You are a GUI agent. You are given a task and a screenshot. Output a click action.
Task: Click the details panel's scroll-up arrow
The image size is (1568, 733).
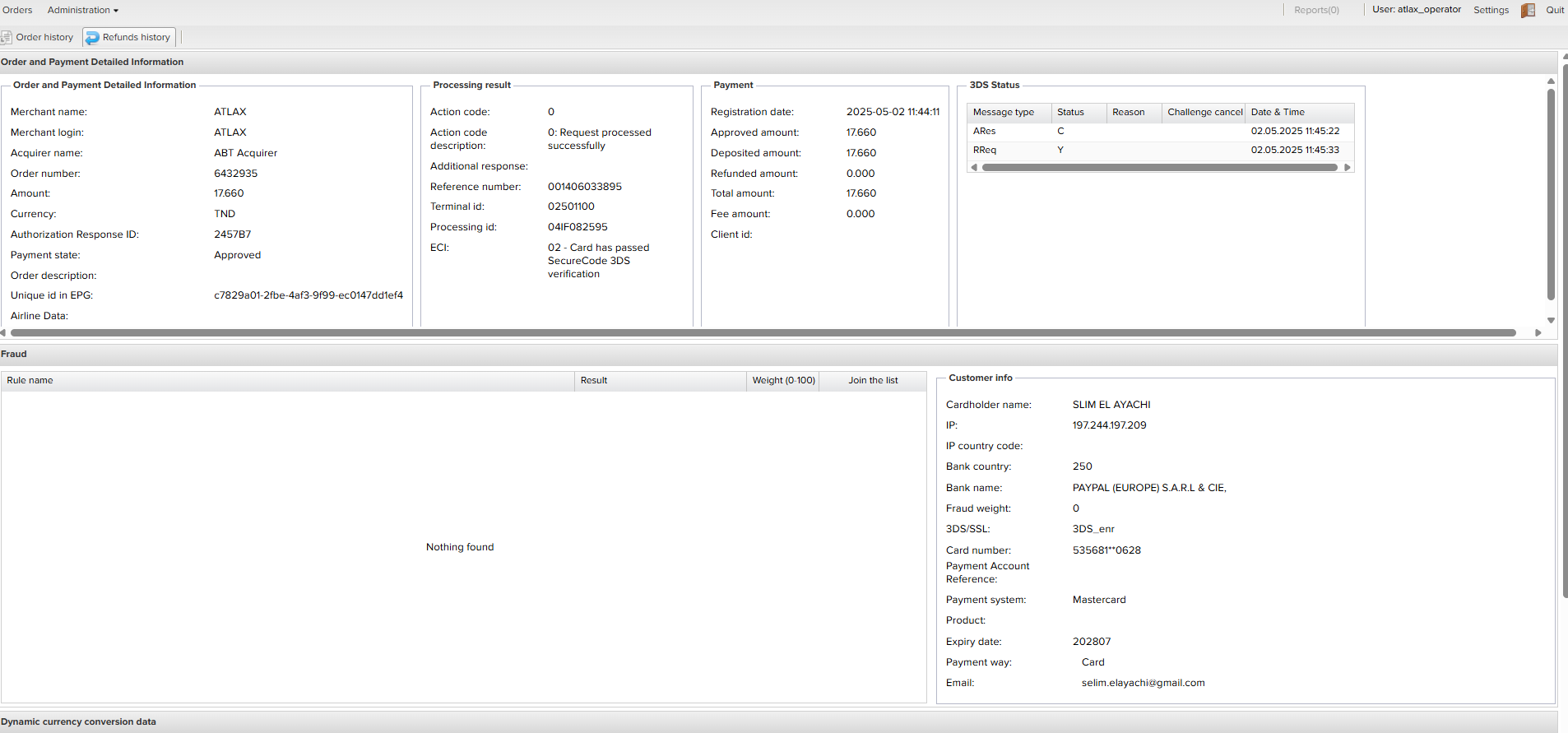coord(1551,81)
